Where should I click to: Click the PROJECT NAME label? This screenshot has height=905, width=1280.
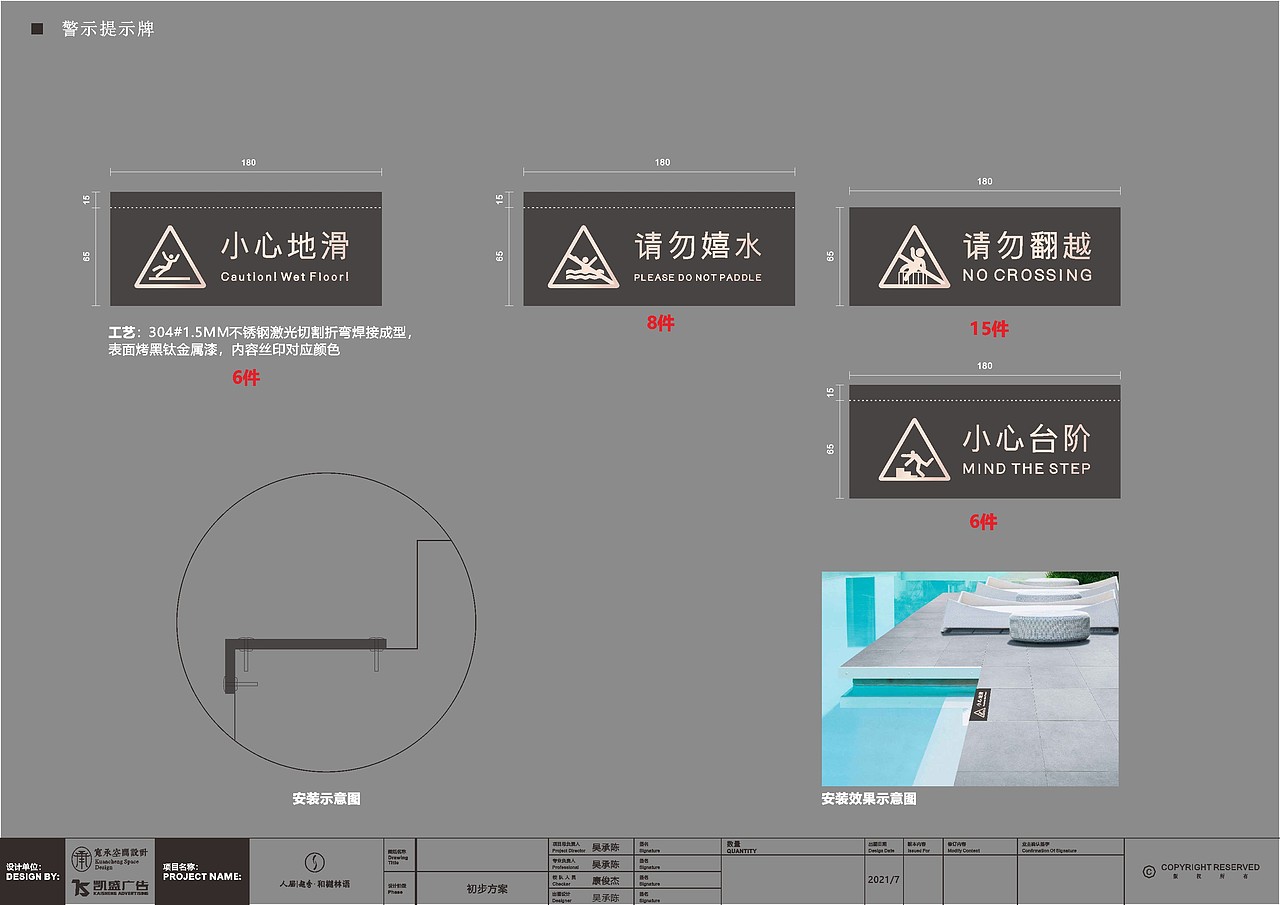click(202, 876)
